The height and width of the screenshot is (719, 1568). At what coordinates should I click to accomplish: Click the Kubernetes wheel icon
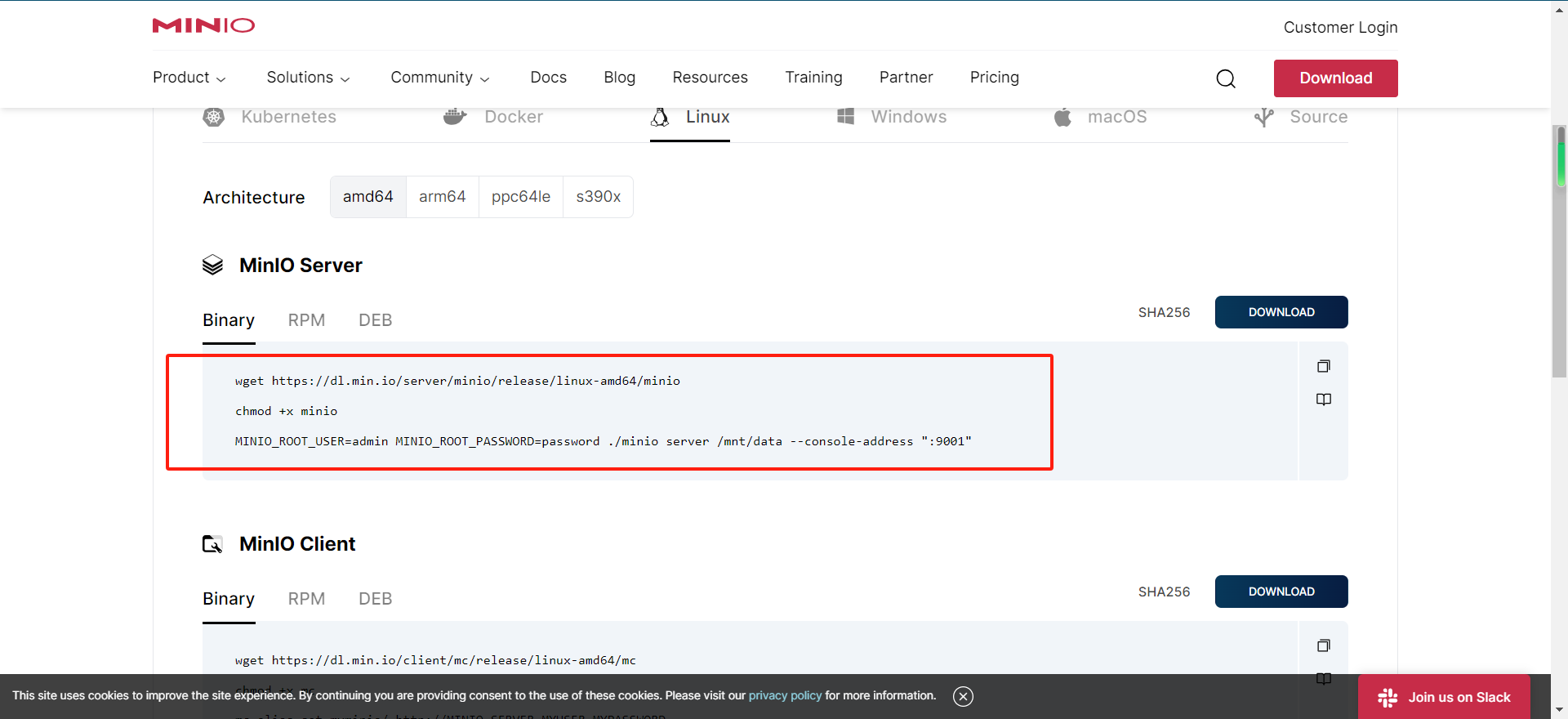(213, 117)
